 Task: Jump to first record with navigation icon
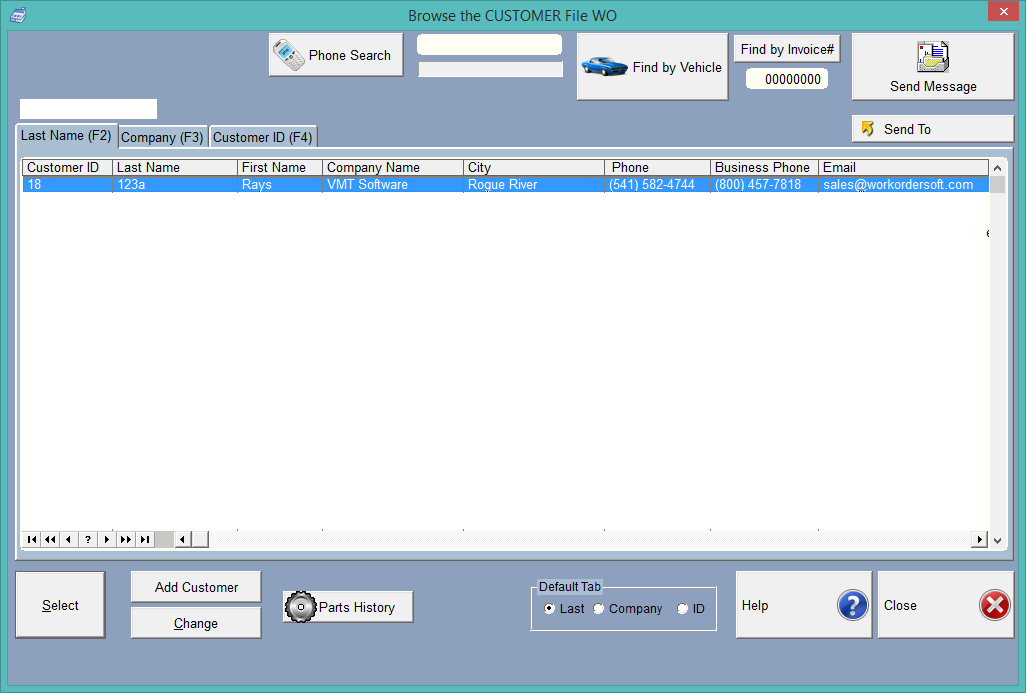pyautogui.click(x=31, y=539)
